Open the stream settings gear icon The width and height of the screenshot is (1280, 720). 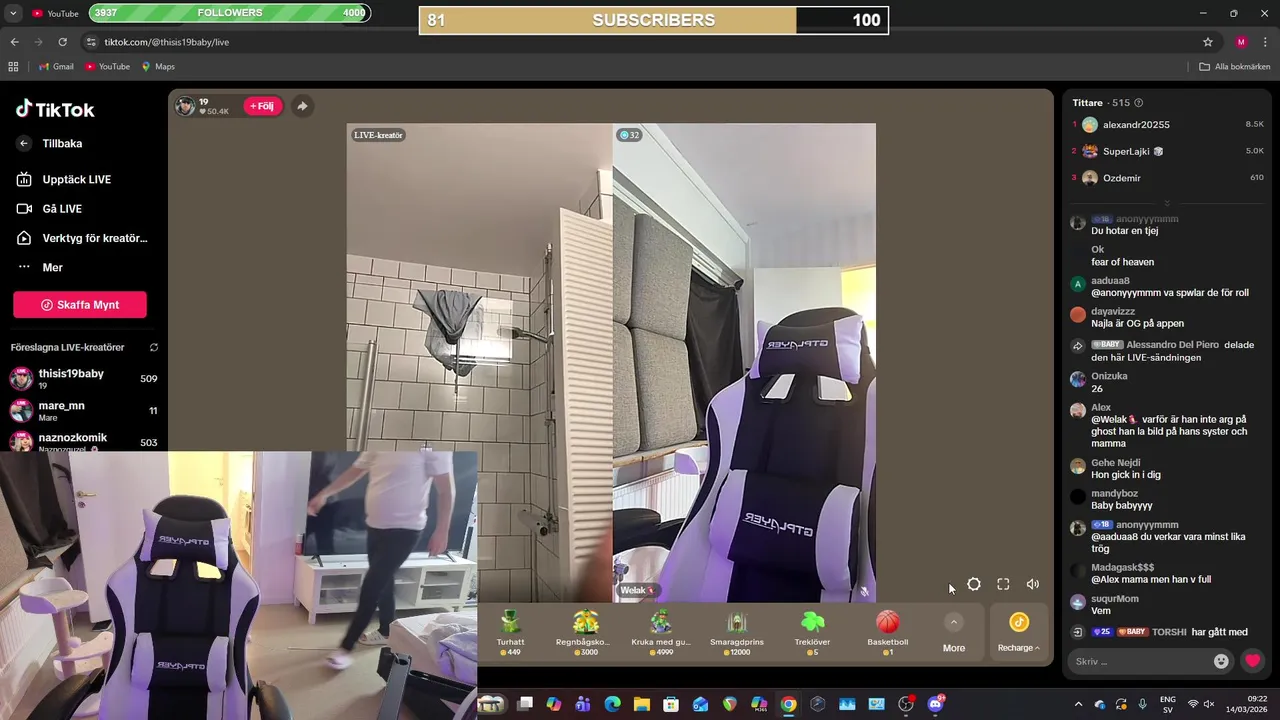coord(974,584)
